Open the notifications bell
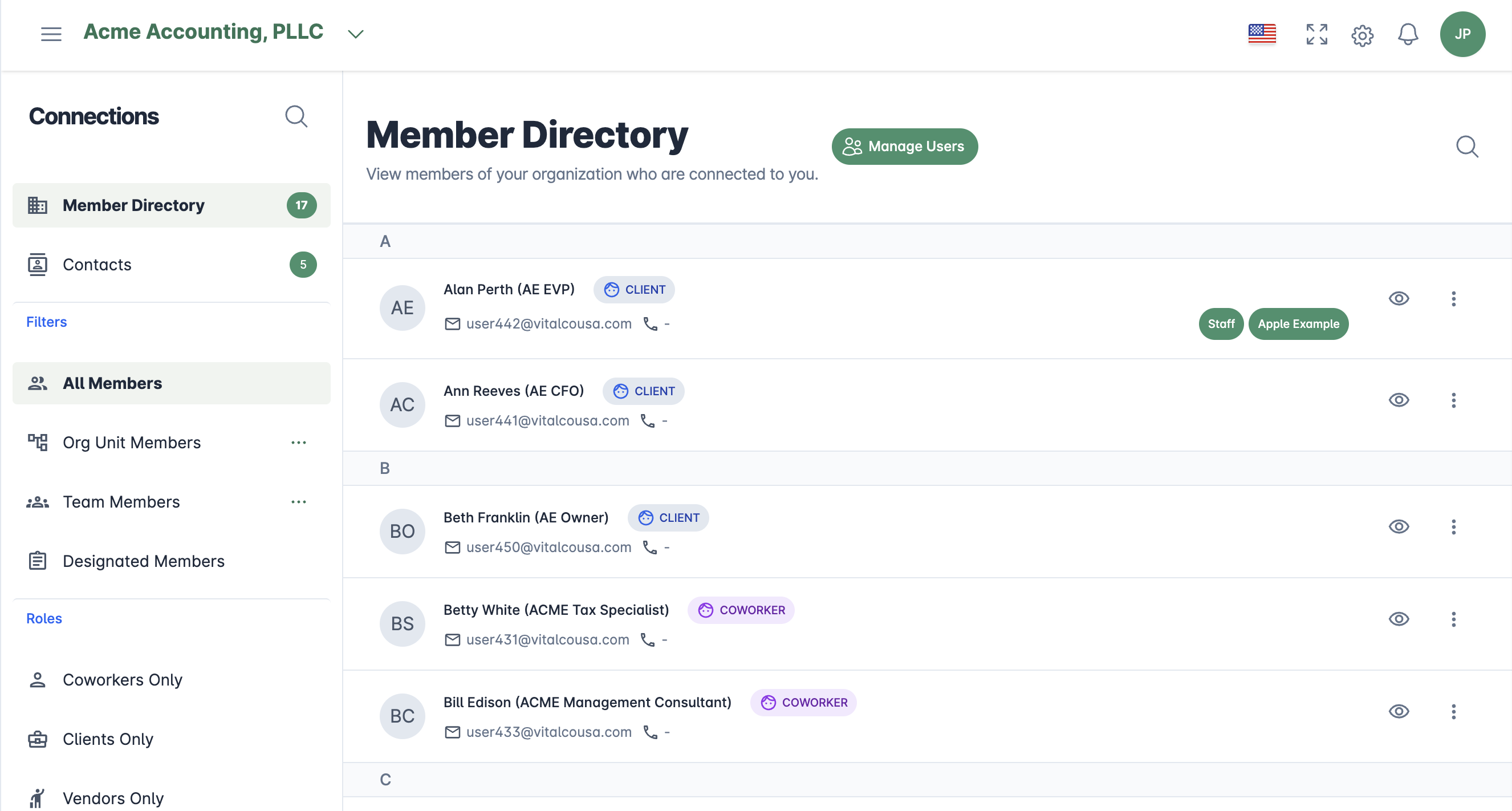This screenshot has height=811, width=1512. 1407,34
